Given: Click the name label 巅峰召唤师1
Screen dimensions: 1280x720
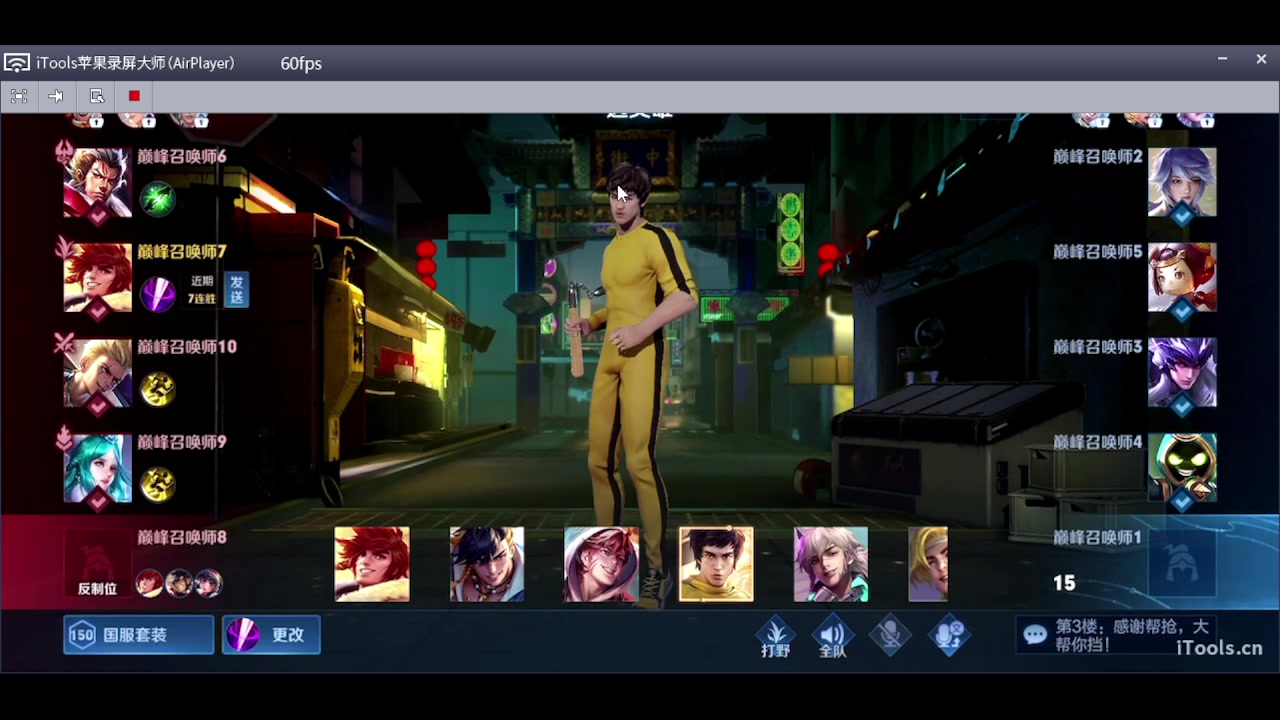Looking at the screenshot, I should pyautogui.click(x=1098, y=537).
